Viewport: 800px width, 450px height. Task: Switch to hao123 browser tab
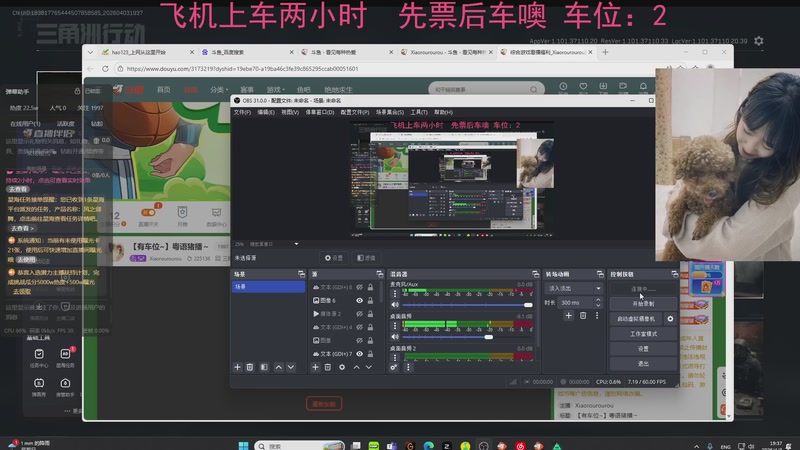(148, 52)
